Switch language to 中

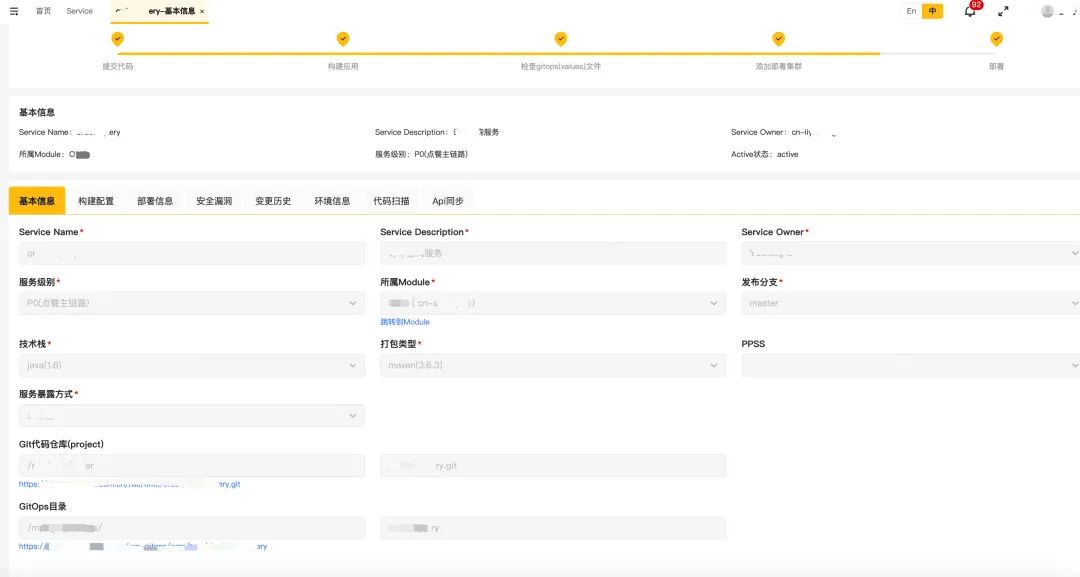(932, 11)
